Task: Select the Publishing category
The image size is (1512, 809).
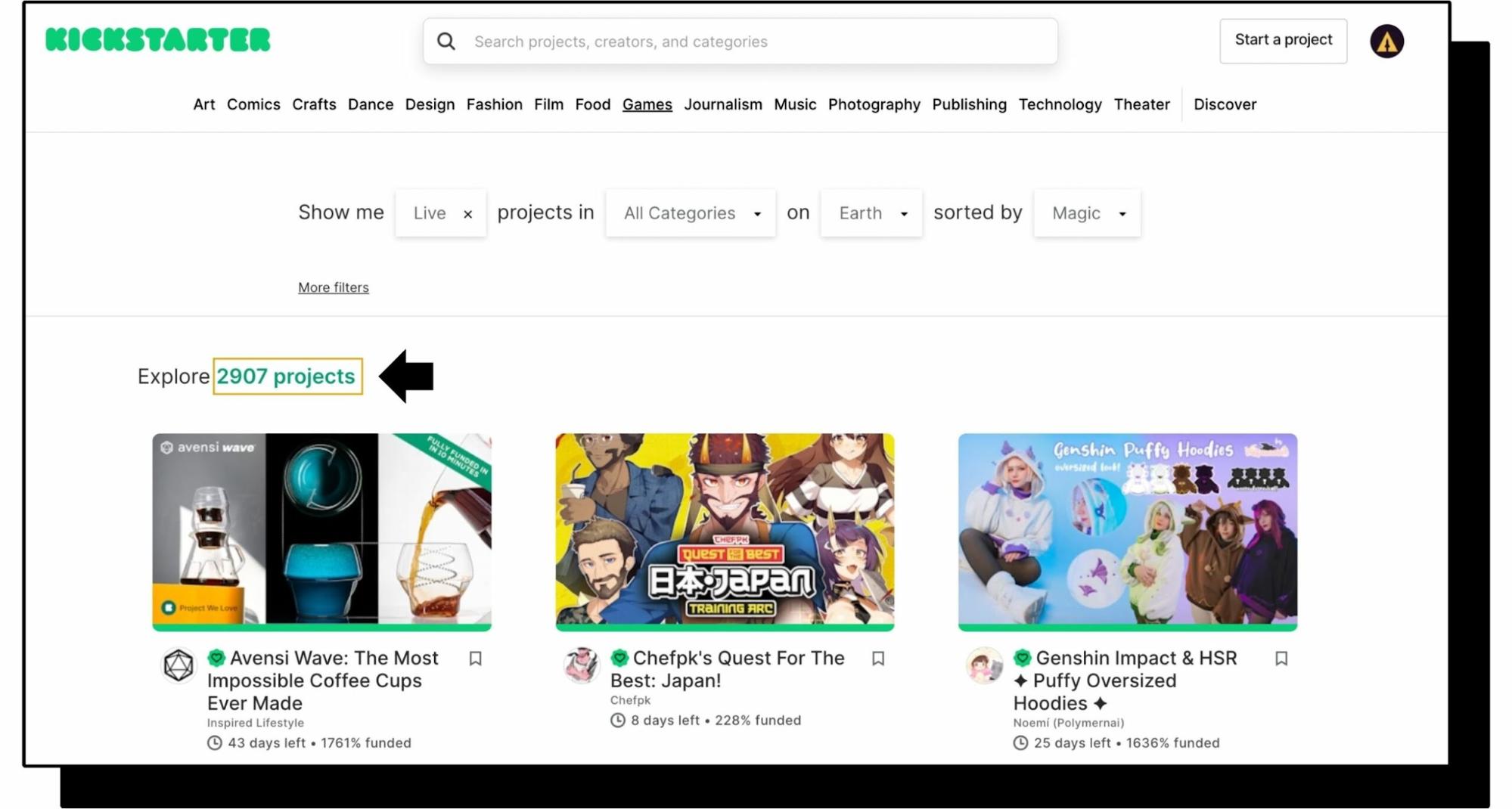Action: coord(969,104)
